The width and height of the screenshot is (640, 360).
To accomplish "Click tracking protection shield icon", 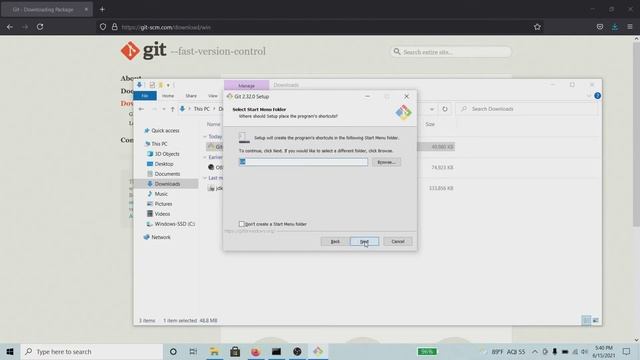I will (x=103, y=27).
